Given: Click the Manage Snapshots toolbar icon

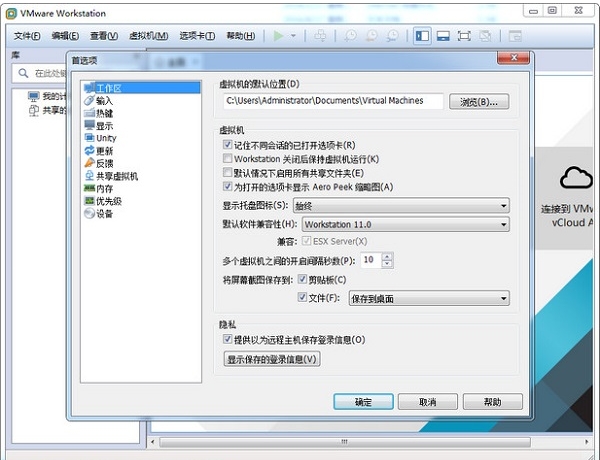Looking at the screenshot, I should 393,36.
